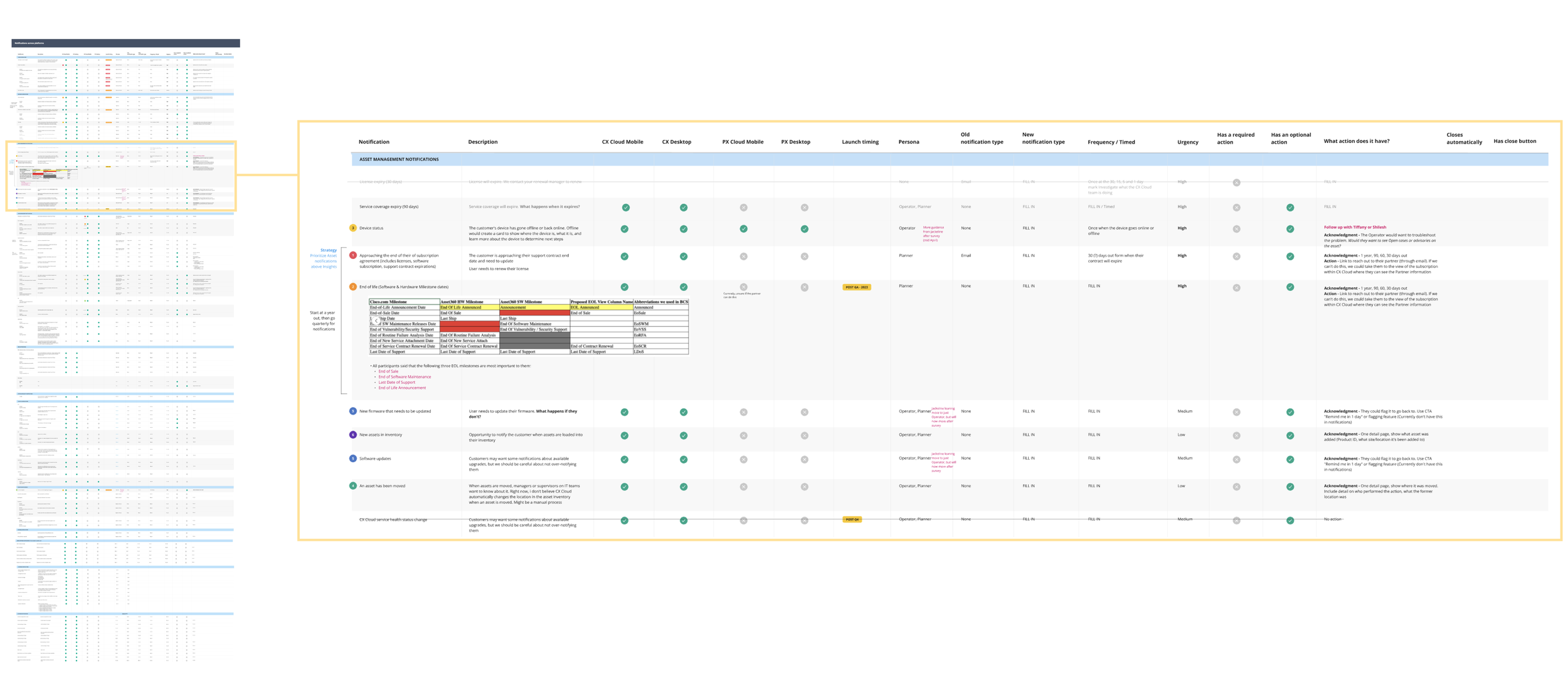Click the red priority 1 badge for subscription agreement

(352, 255)
